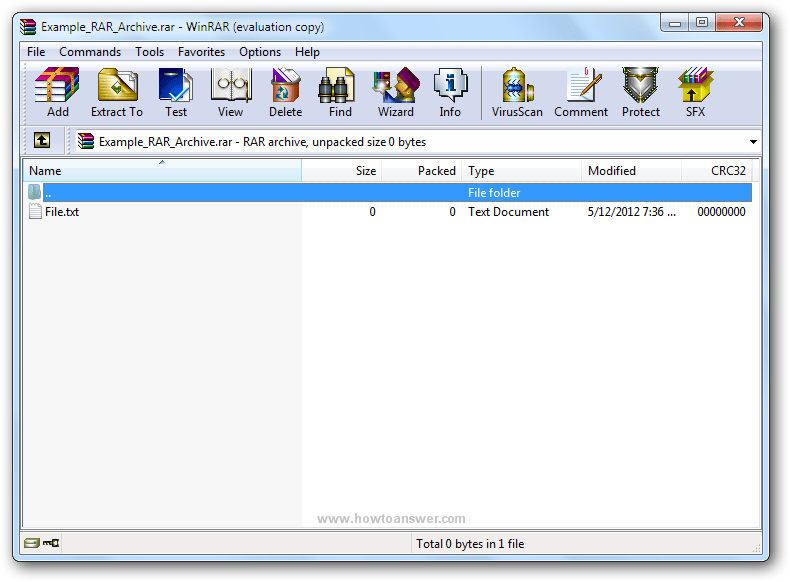Open the Find binoculars tool
This screenshot has height=582, width=790.
(x=340, y=93)
